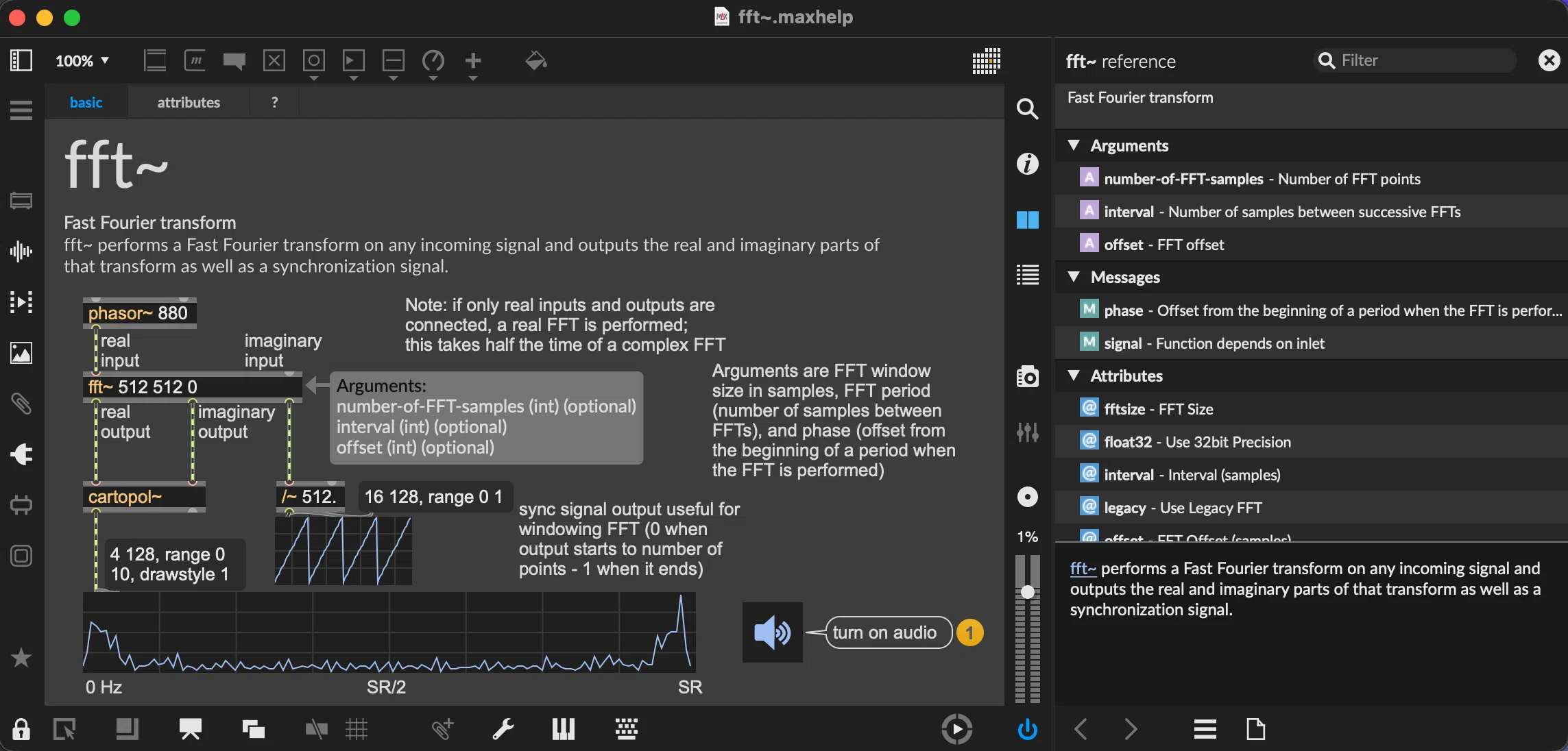
Task: Collapse the Attributes section
Action: tap(1074, 375)
